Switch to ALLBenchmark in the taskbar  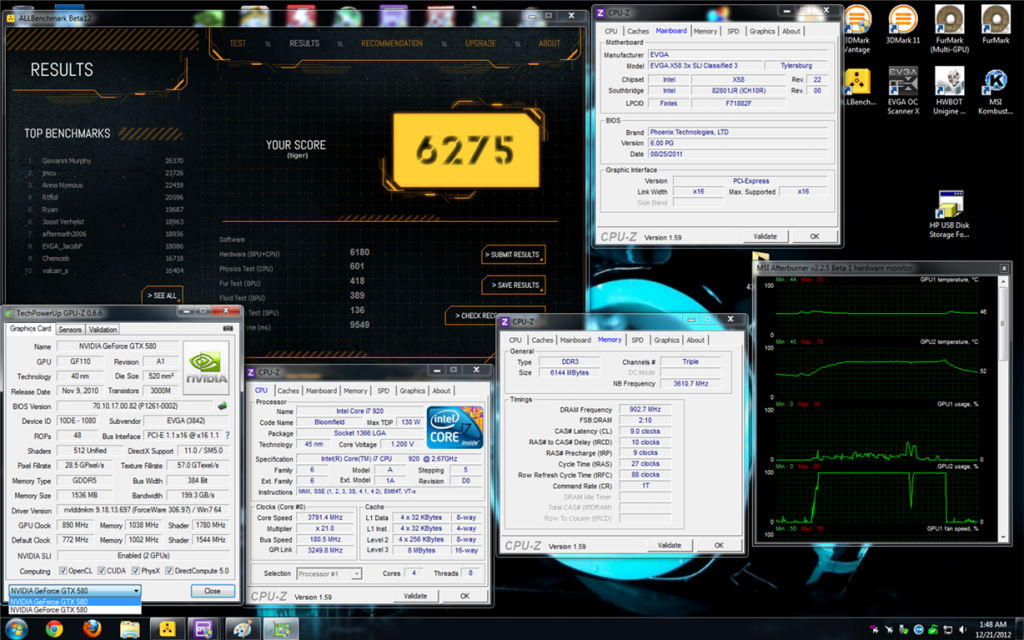[167, 629]
